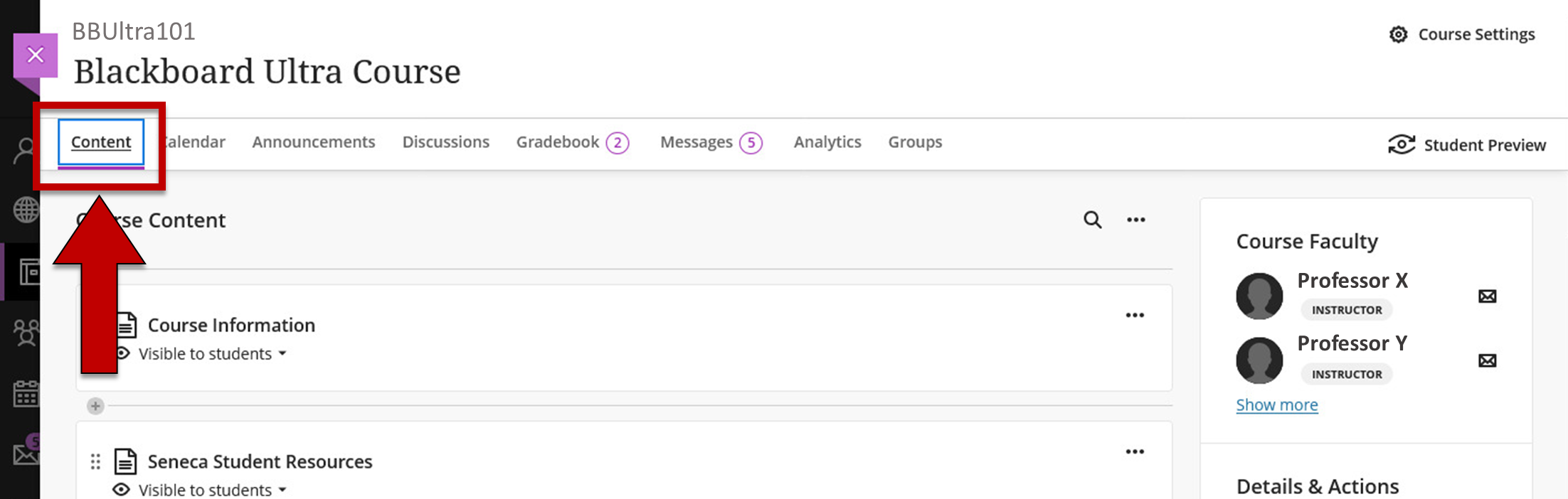This screenshot has width=1568, height=499.
Task: Click the BBUltra101 course ID text
Action: click(x=134, y=31)
